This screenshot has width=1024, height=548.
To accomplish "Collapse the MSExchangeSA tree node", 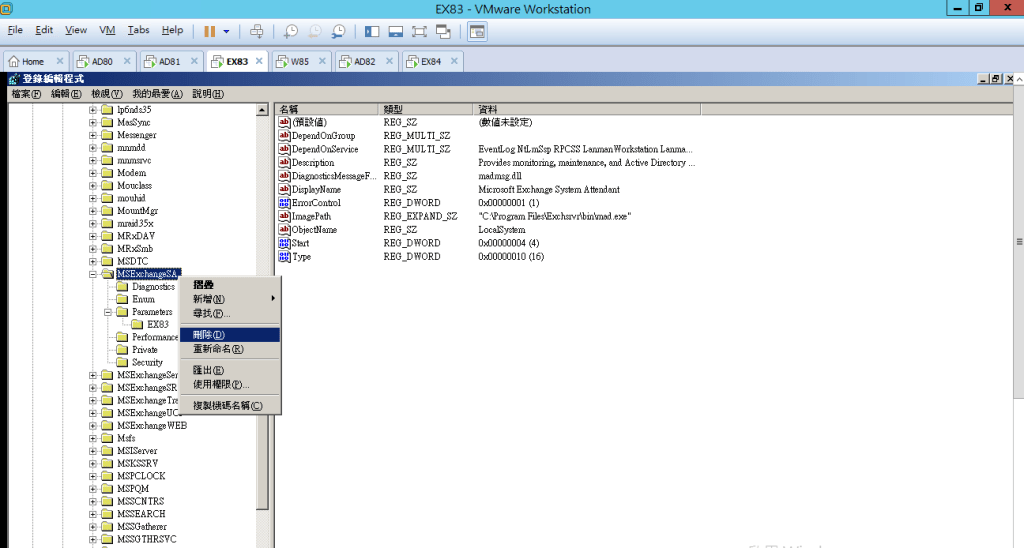I will [x=94, y=274].
